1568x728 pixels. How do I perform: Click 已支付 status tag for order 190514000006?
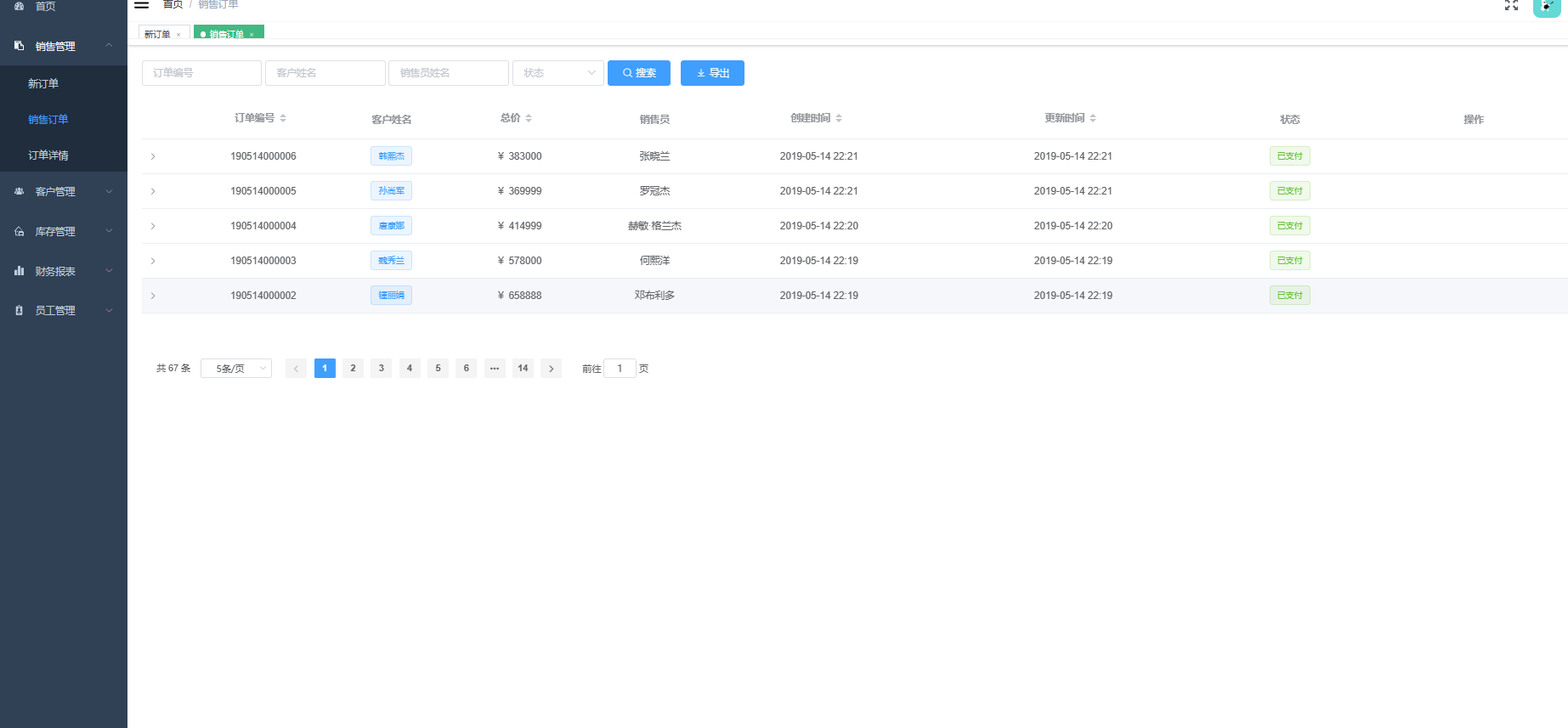coord(1289,156)
